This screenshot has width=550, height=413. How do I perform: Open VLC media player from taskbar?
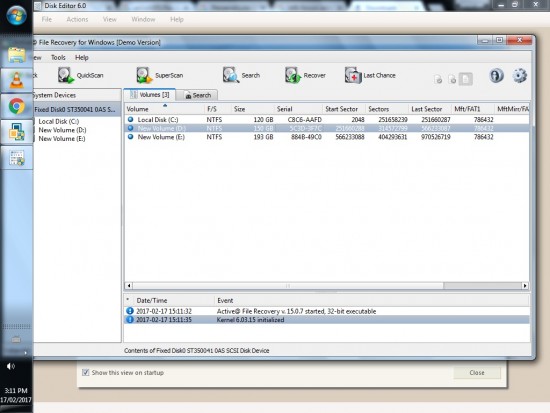click(16, 80)
